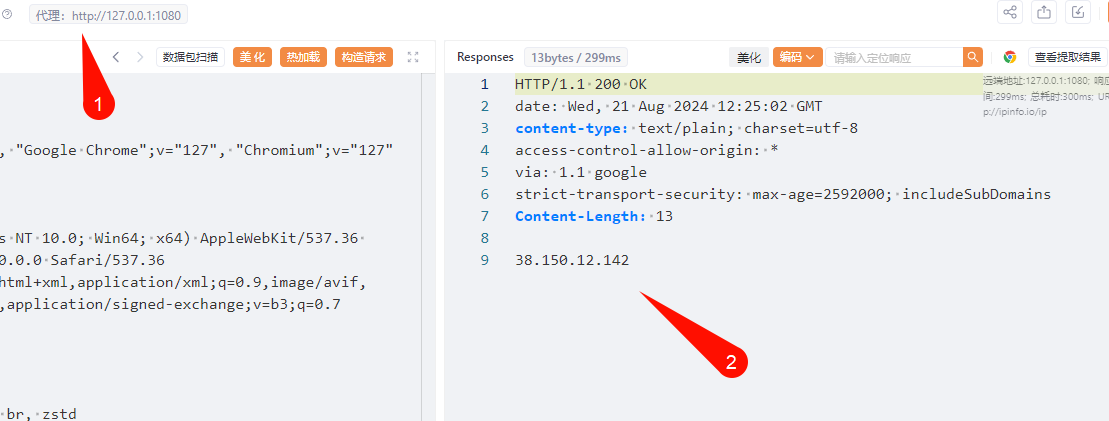The height and width of the screenshot is (421, 1109).
Task: Open response in Chrome browser icon
Action: pyautogui.click(x=1010, y=57)
